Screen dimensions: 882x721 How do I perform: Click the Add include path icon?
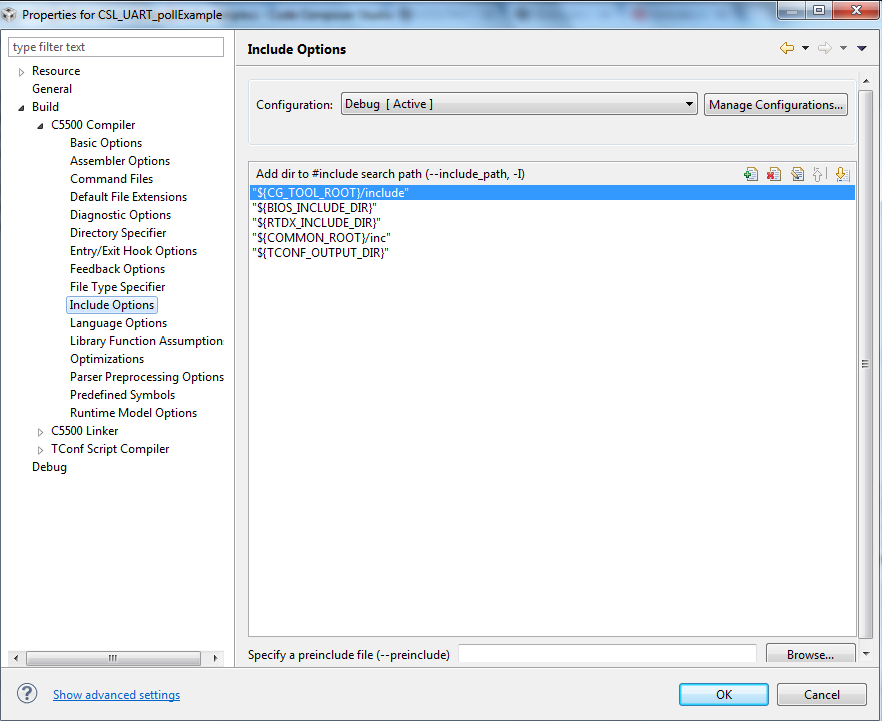pos(751,174)
